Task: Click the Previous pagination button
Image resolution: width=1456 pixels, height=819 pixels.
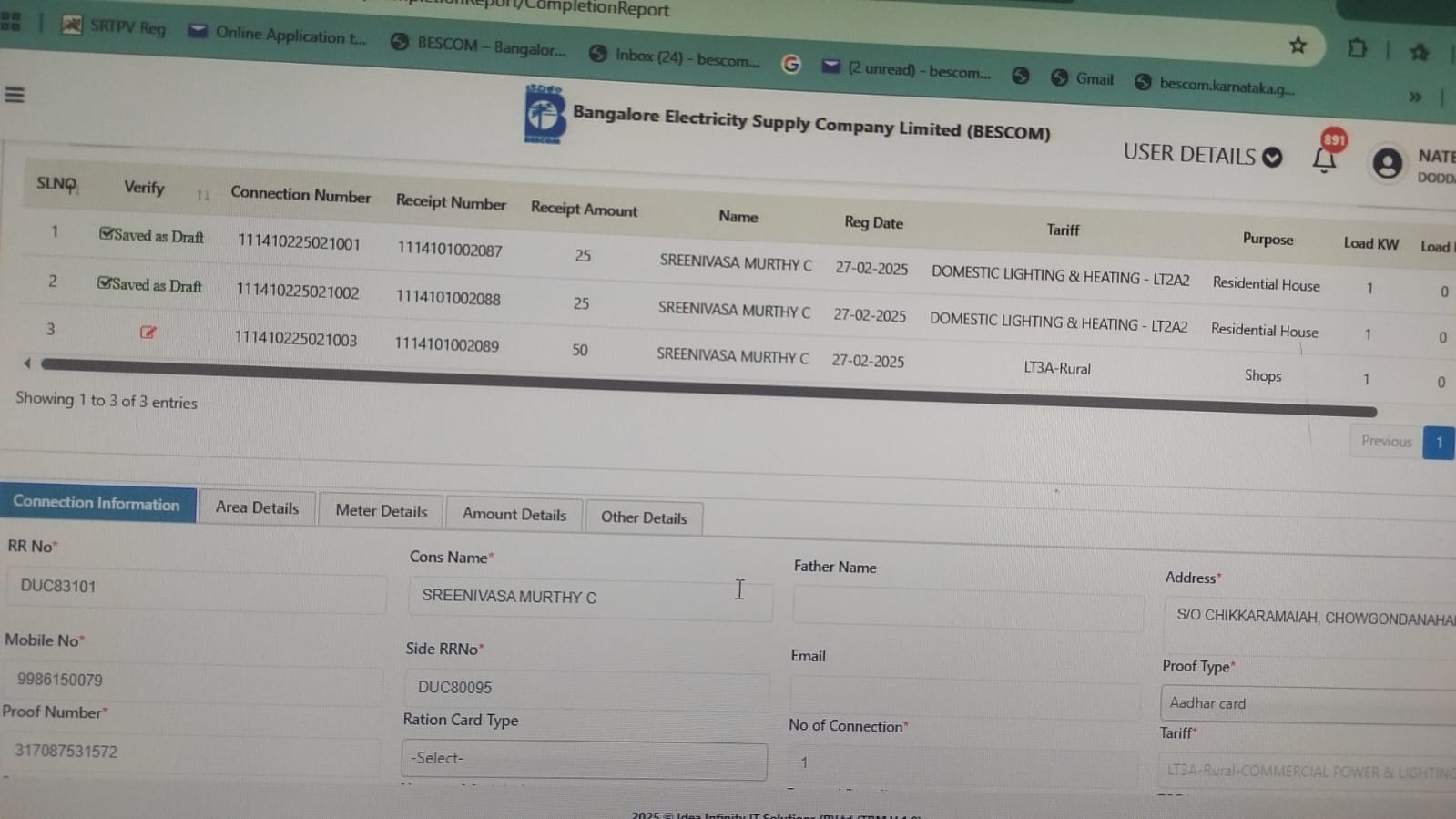Action: [1386, 441]
